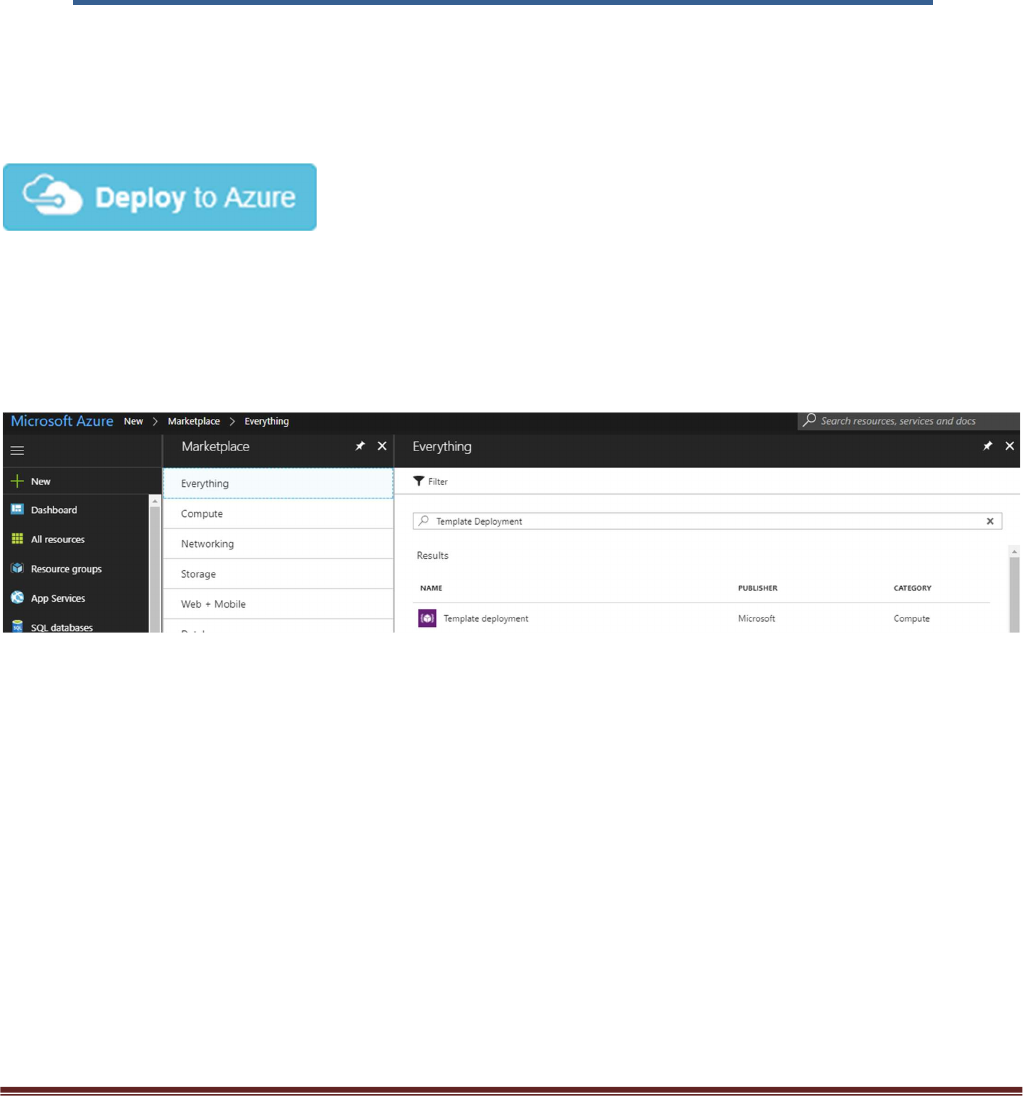Click the App Services globe icon
Screen dimensions: 1023x1096
pos(17,598)
